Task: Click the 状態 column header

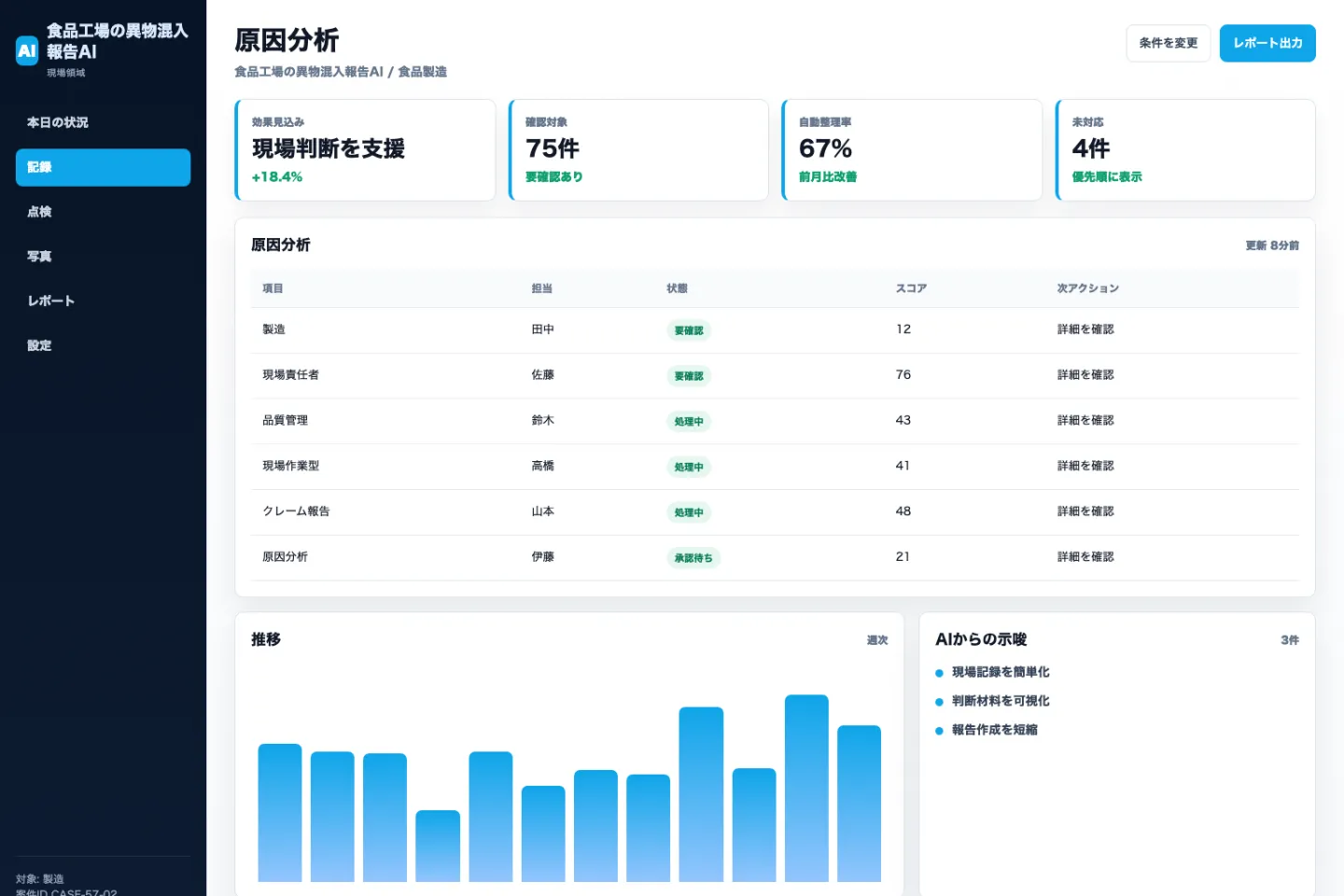Action: pyautogui.click(x=677, y=288)
